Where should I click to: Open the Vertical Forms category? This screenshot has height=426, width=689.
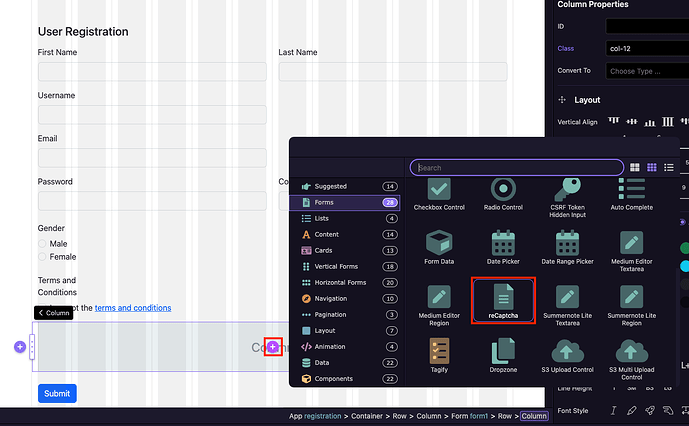click(x=345, y=266)
